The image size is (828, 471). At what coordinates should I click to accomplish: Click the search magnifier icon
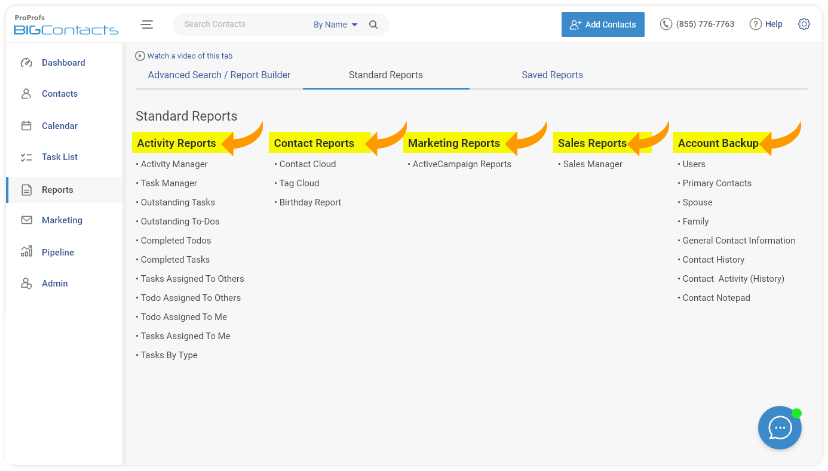(x=373, y=24)
